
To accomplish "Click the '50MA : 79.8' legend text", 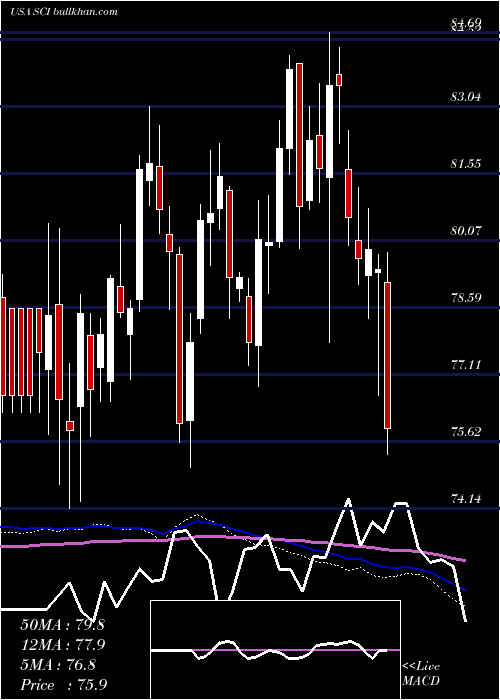I will pos(62,625).
